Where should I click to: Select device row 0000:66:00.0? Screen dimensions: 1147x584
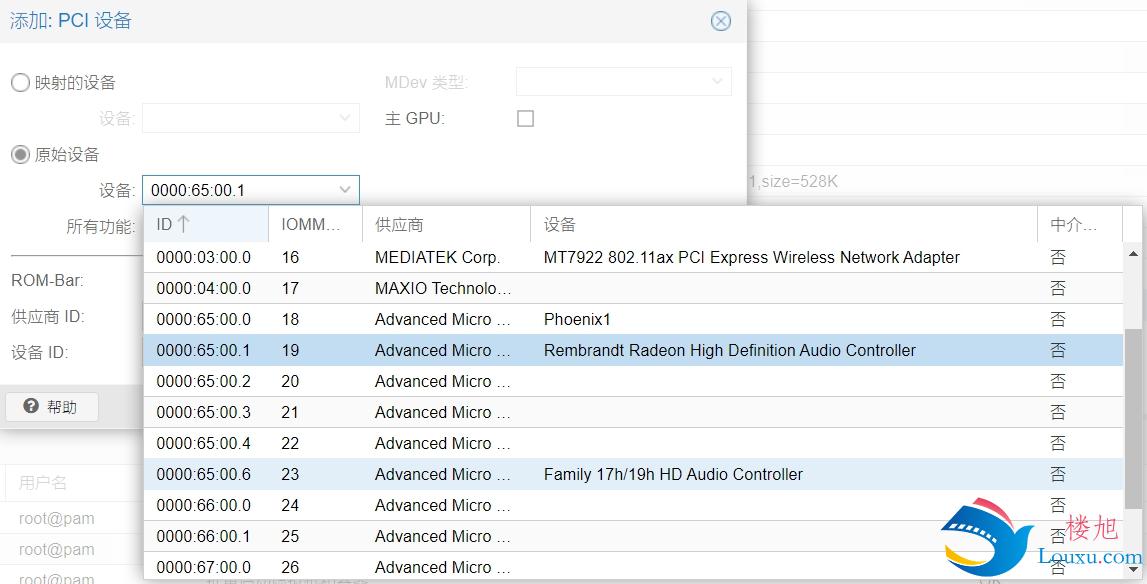pyautogui.click(x=633, y=505)
